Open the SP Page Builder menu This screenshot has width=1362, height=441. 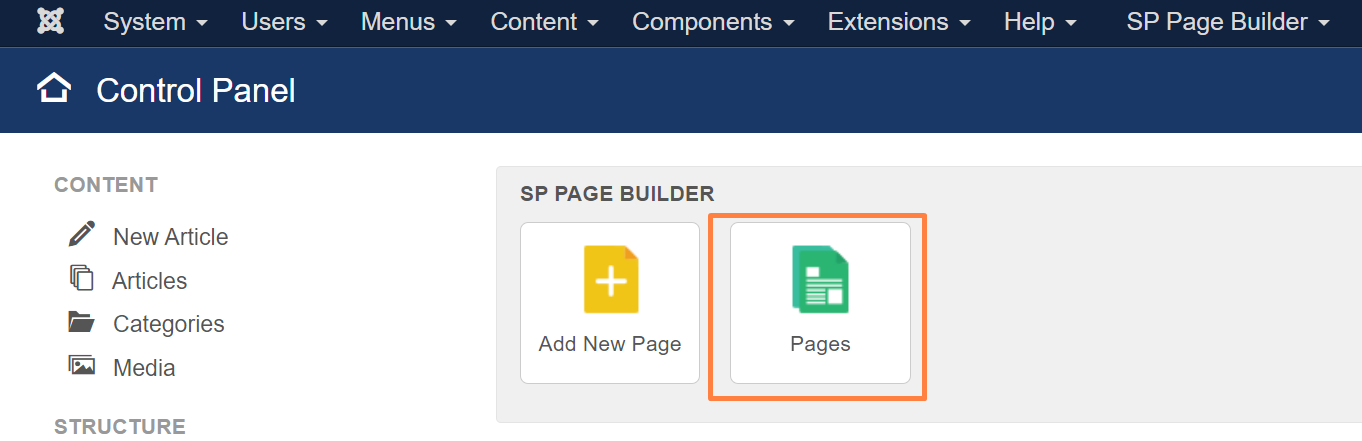(x=1228, y=22)
